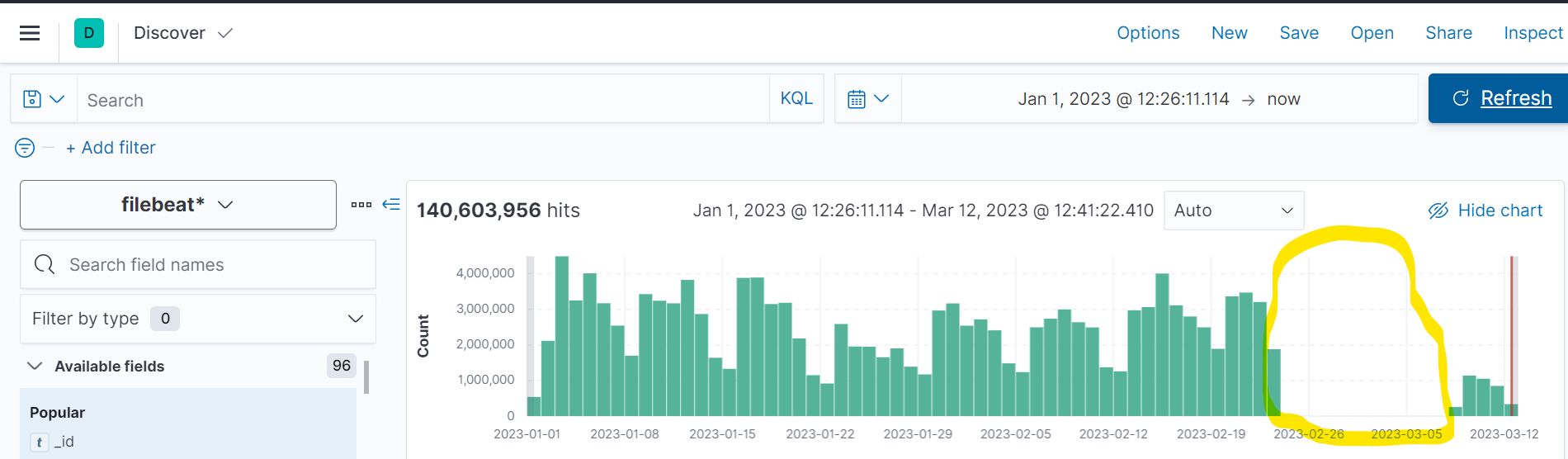1568x459 pixels.
Task: Click Inspect in the top menu
Action: click(x=1533, y=33)
